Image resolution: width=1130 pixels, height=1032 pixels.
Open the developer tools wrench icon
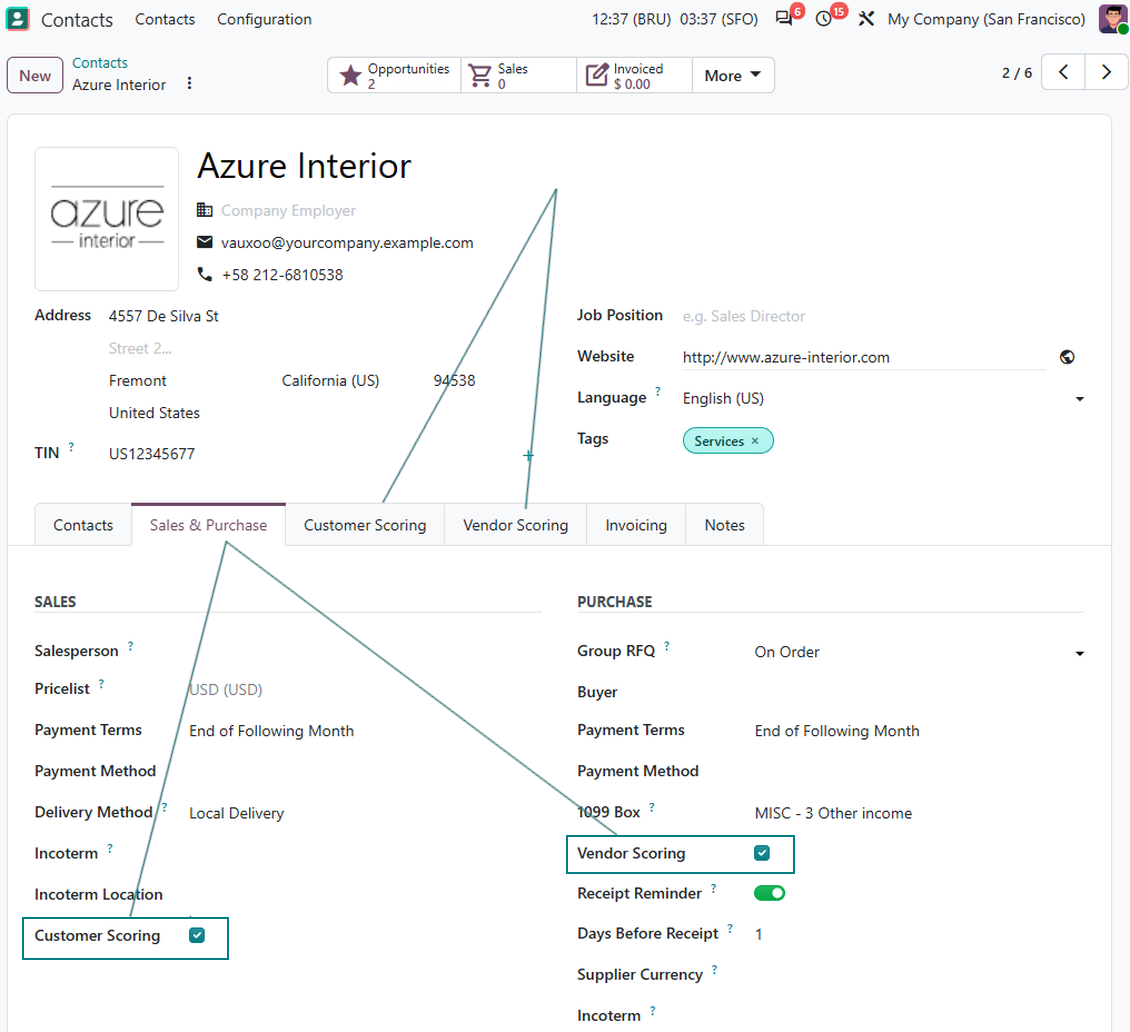[x=866, y=19]
